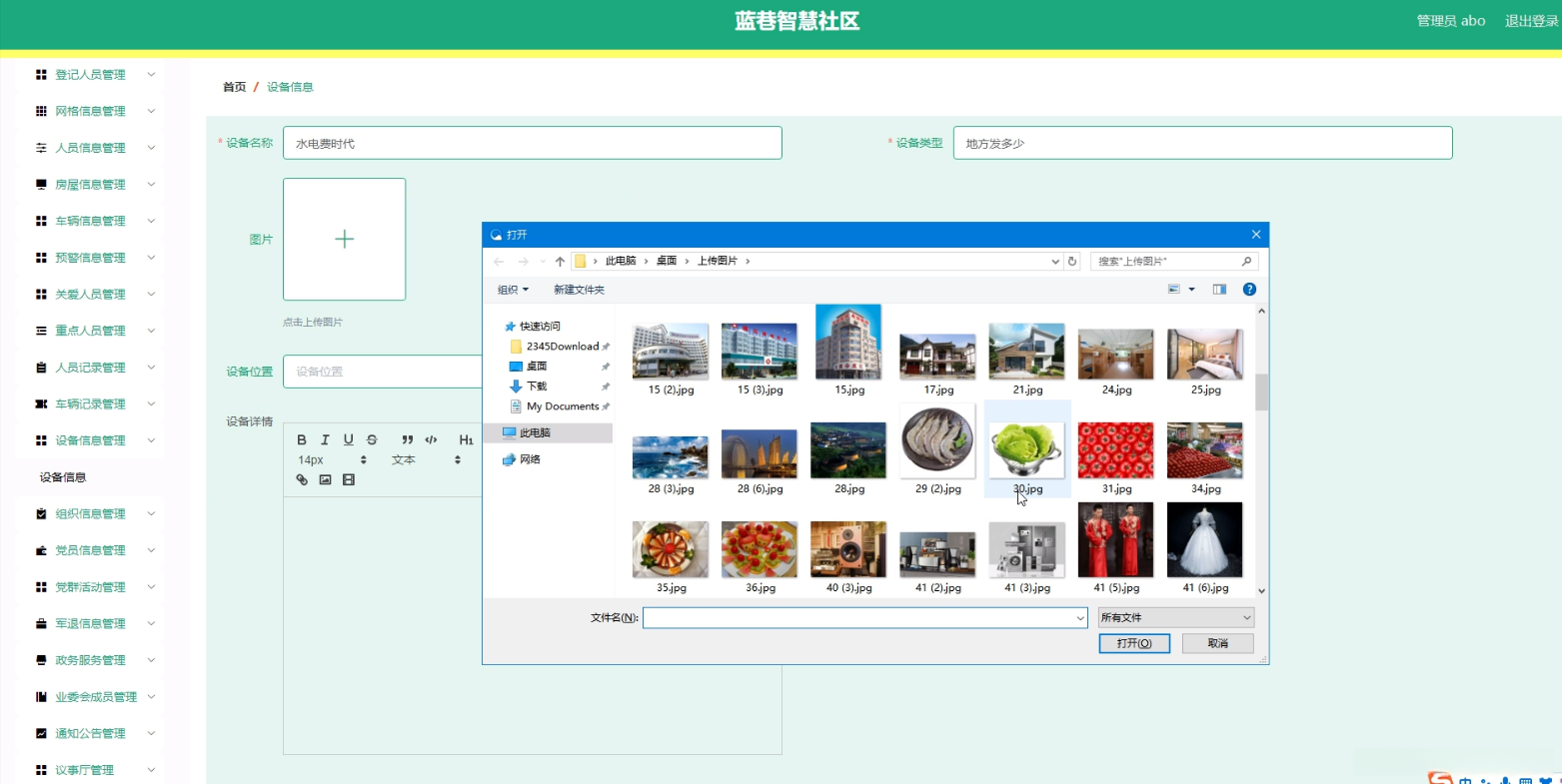The width and height of the screenshot is (1562, 784).
Task: Click the 通知公告管理 sidebar icon
Action: tap(41, 734)
